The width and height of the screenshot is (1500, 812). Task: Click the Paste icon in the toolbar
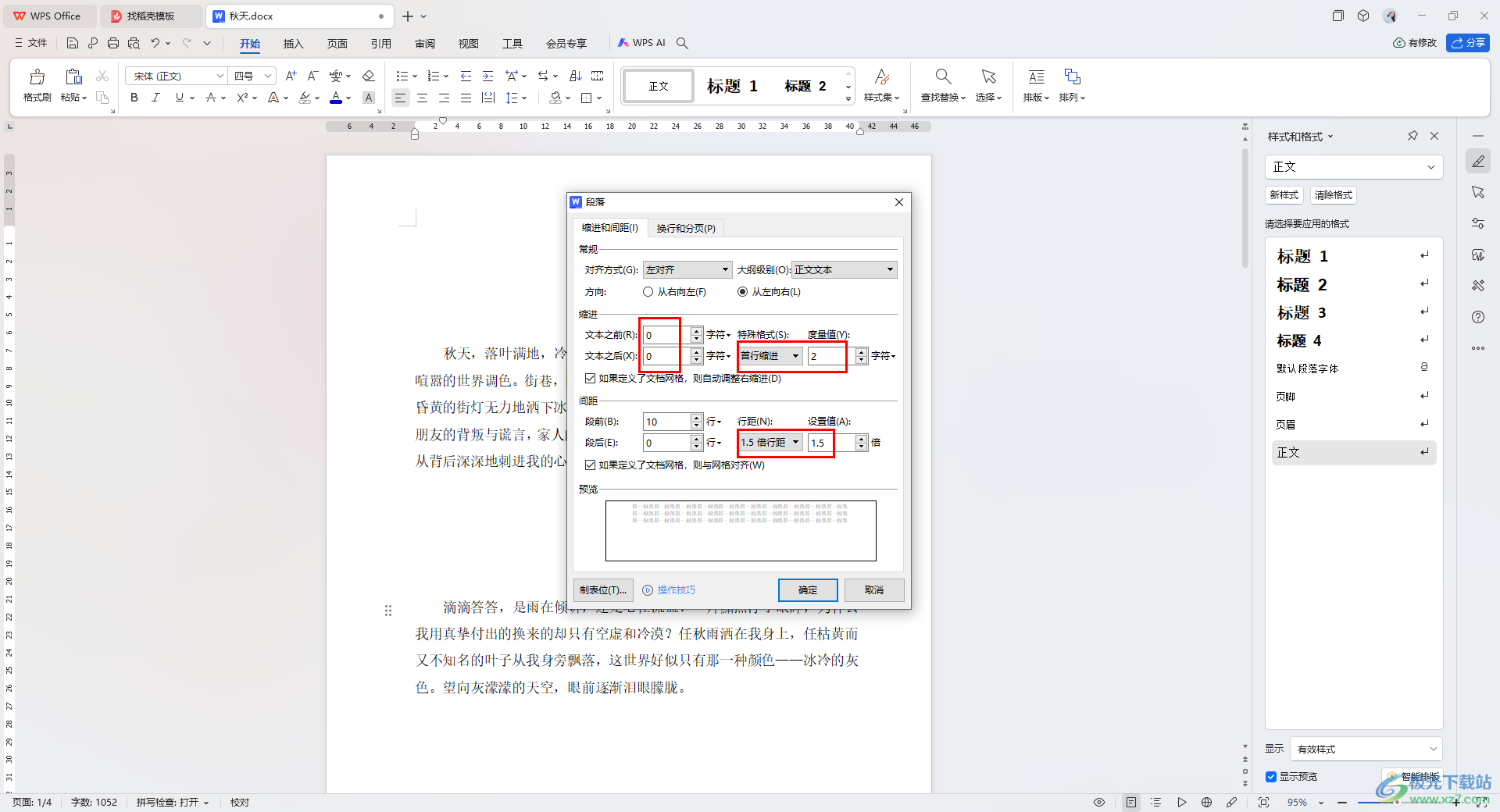pyautogui.click(x=73, y=77)
